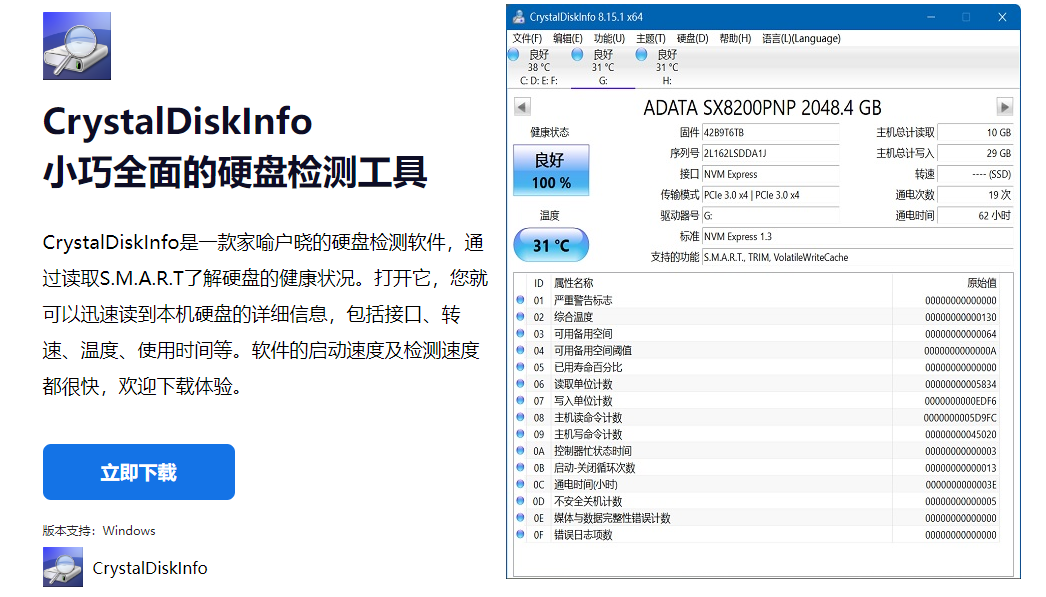Click the standard field NVM Express 1.3
Viewport: 1046px width, 597px height.
pos(858,236)
